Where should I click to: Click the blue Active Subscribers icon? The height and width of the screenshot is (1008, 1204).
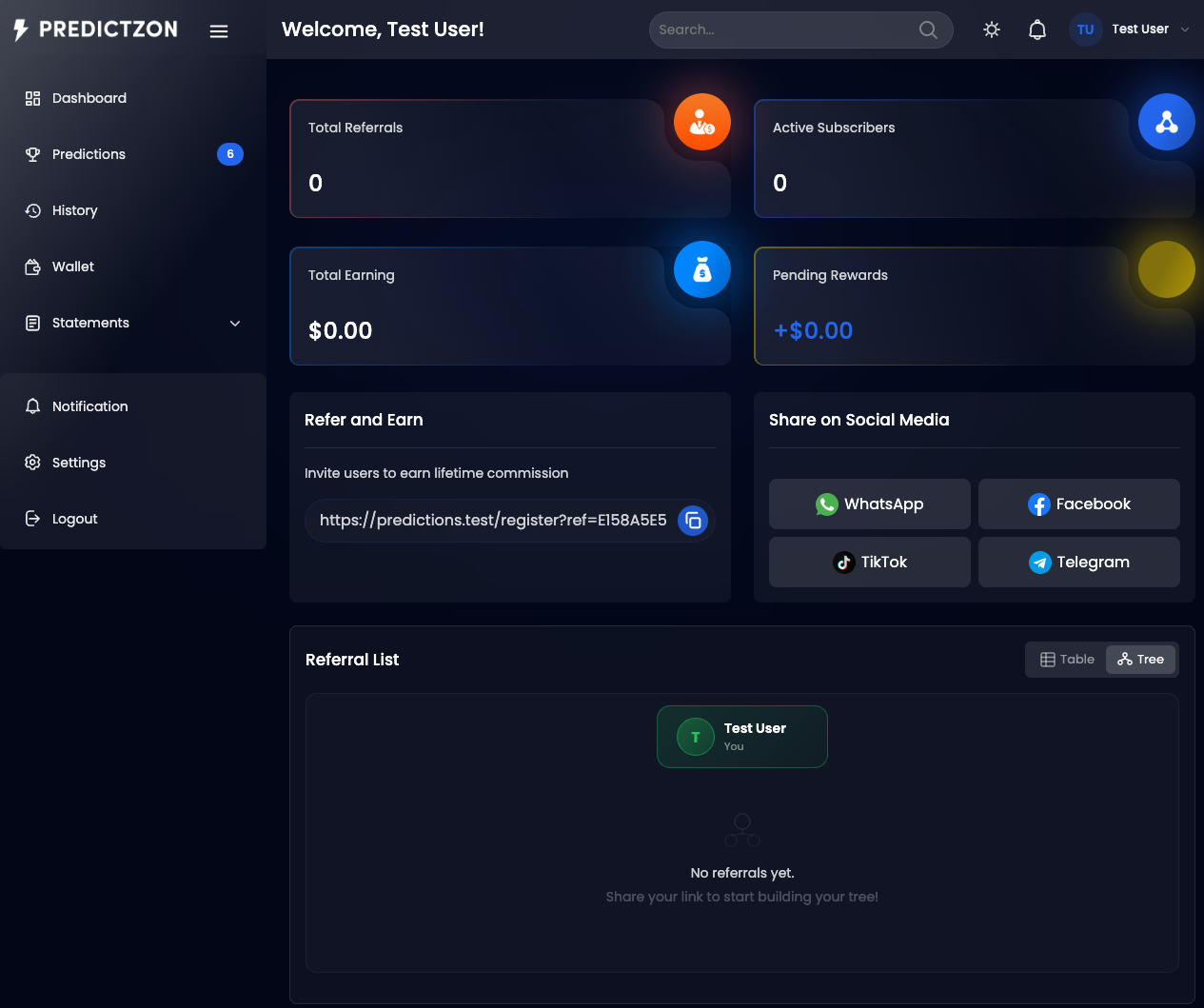(1167, 122)
